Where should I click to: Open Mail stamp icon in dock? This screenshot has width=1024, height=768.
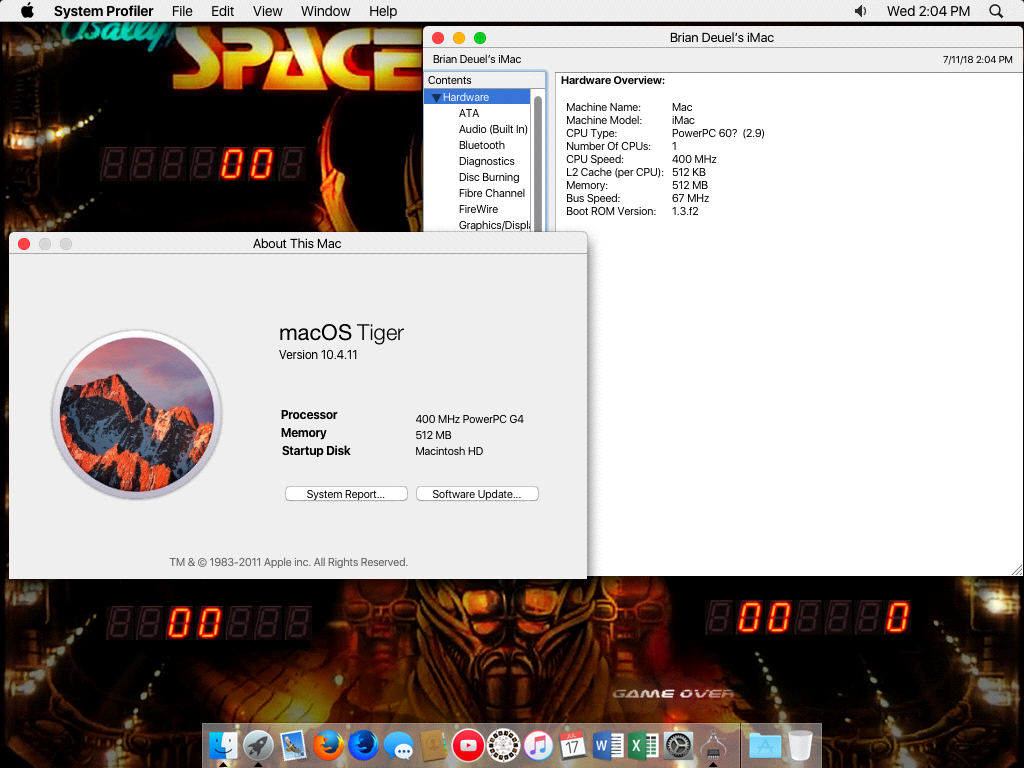click(293, 745)
